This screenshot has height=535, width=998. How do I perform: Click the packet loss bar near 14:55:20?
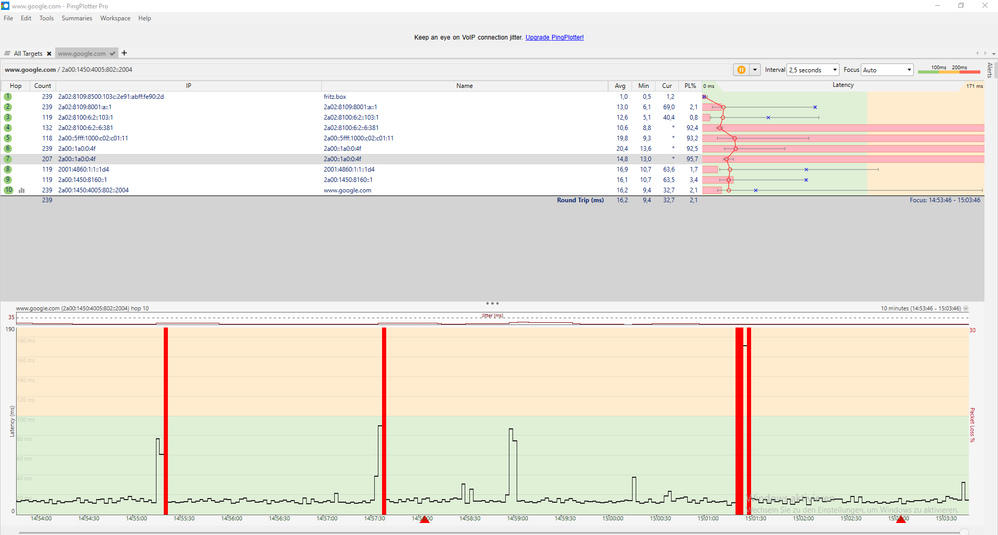pos(165,420)
